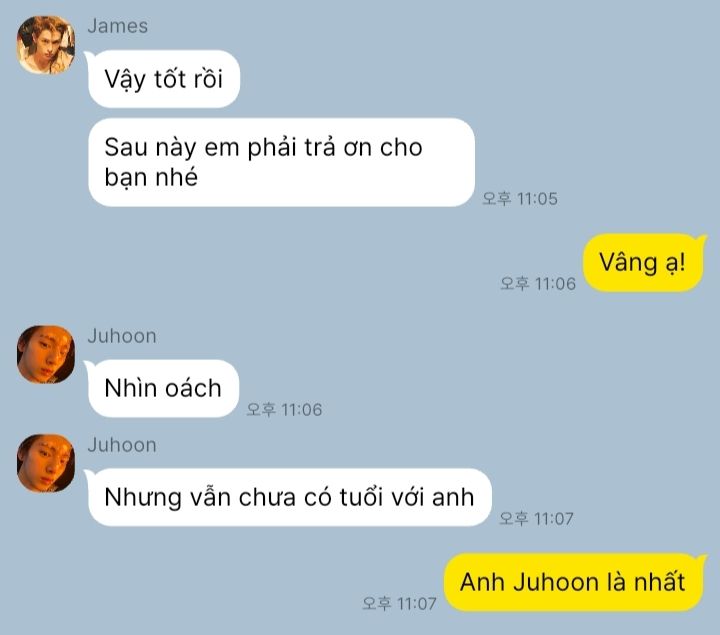Click the word "oách" in Juhoon's message

coord(193,388)
